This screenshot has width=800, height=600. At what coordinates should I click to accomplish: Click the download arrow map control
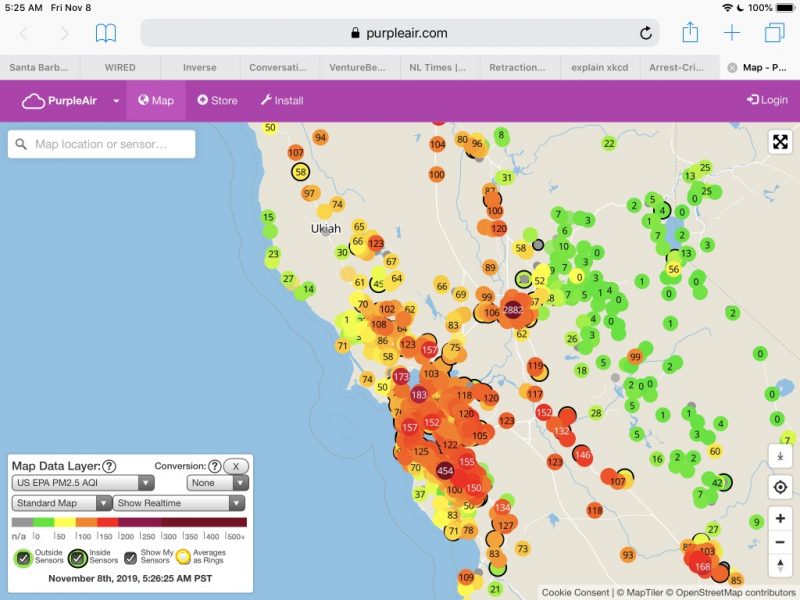(x=780, y=456)
